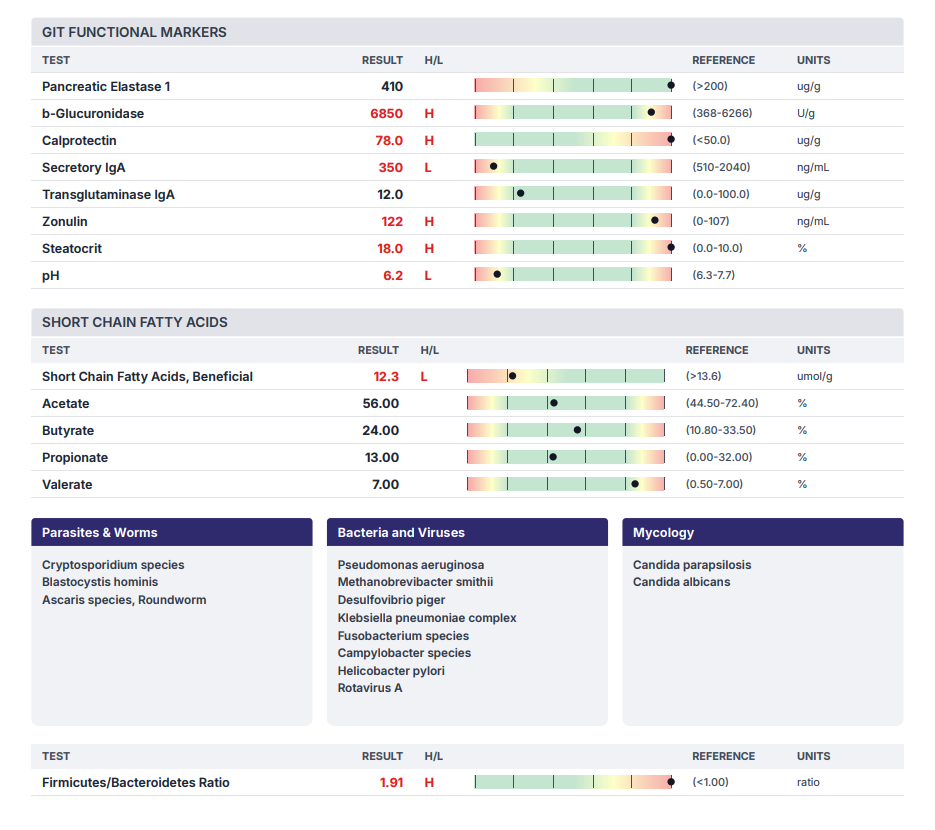This screenshot has width=935, height=830.
Task: Click the b-Glucuronidase range bar
Action: coord(573,113)
